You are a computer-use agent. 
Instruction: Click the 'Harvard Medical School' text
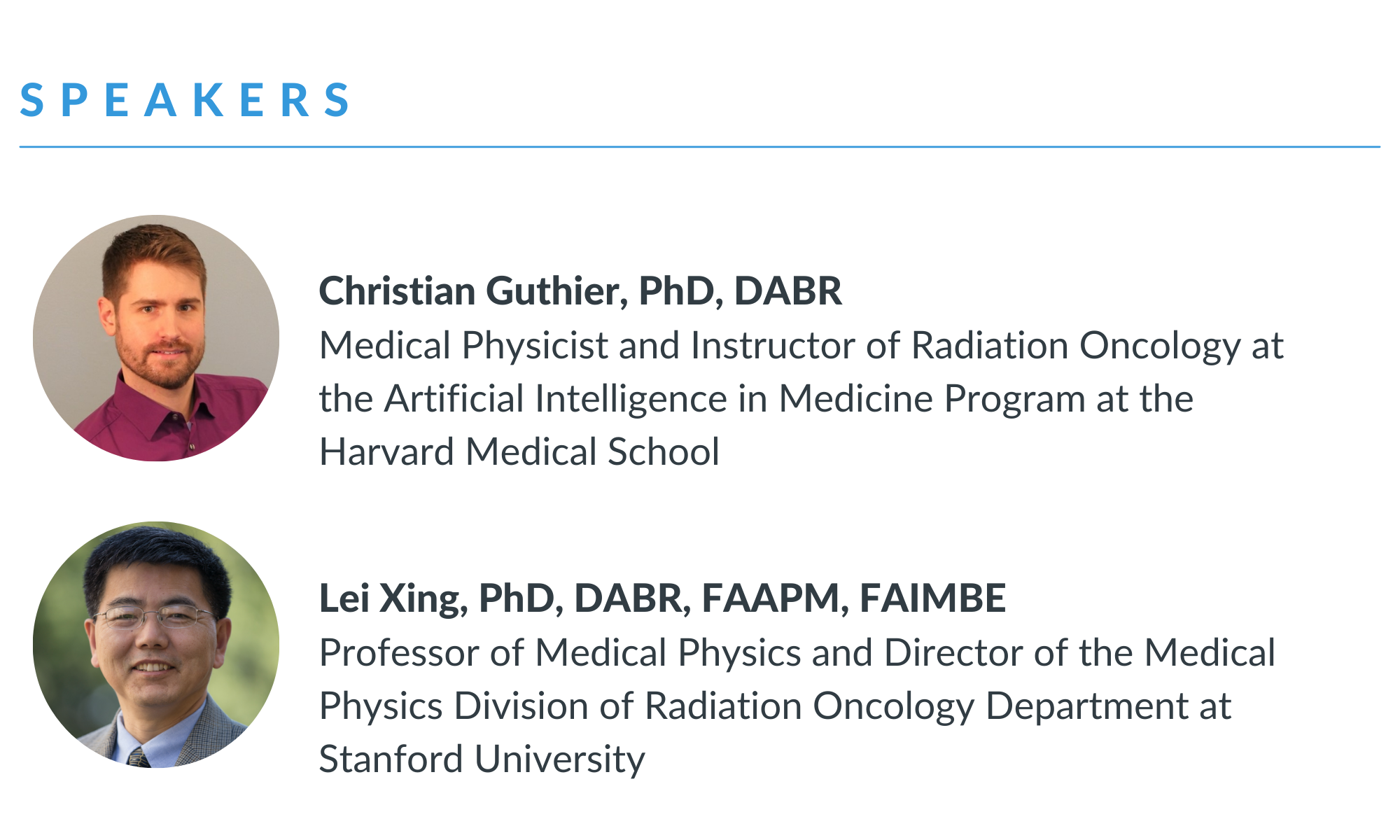pos(519,451)
